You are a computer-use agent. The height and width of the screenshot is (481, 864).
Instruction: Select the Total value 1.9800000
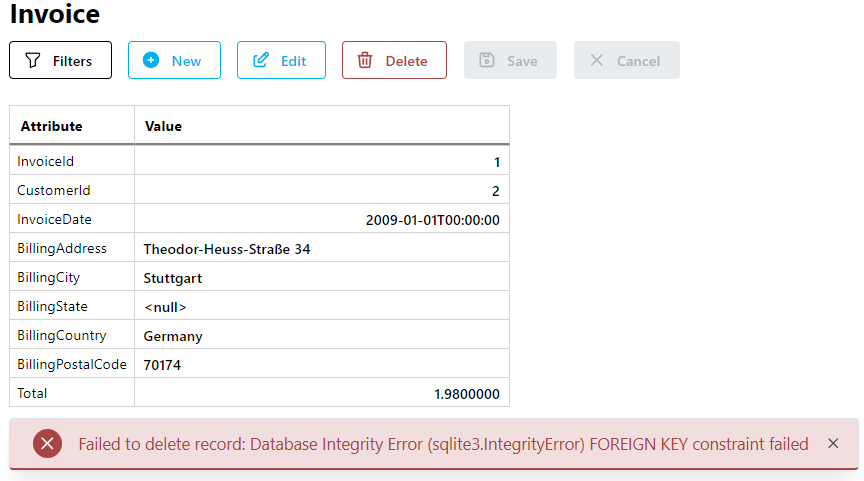467,394
